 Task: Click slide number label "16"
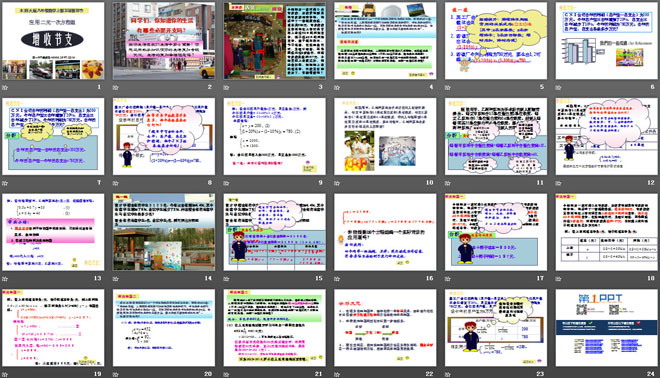point(429,278)
